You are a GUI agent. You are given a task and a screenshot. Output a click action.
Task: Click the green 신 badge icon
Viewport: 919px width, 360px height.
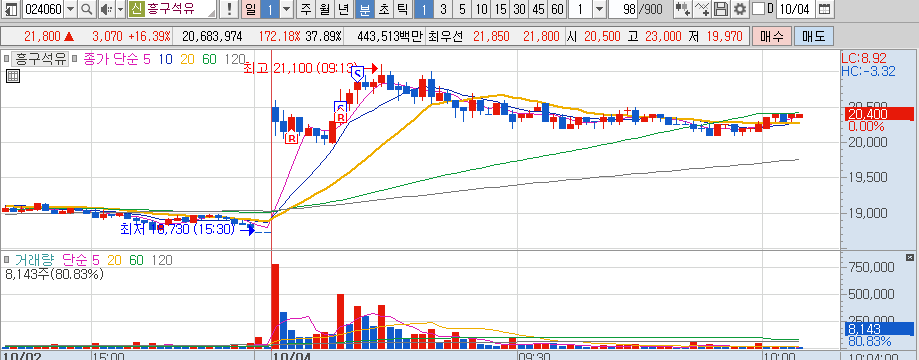pos(136,9)
